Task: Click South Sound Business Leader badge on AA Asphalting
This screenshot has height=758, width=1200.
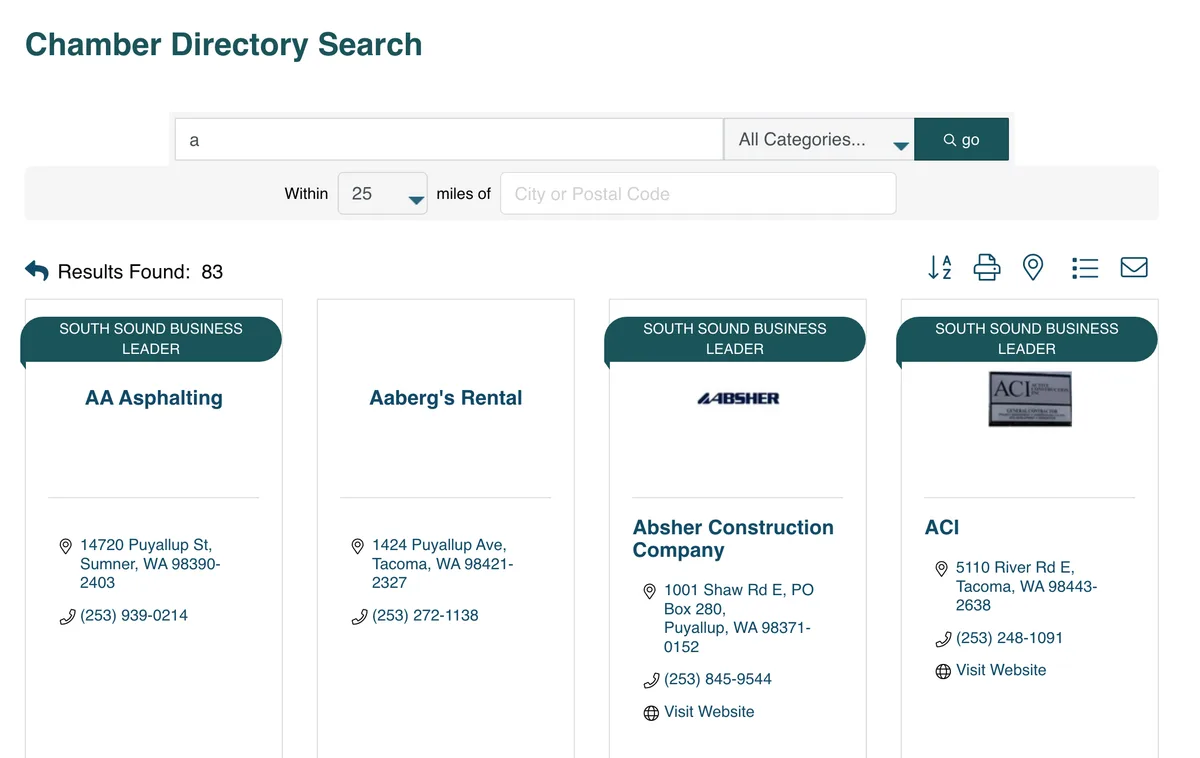Action: point(151,339)
